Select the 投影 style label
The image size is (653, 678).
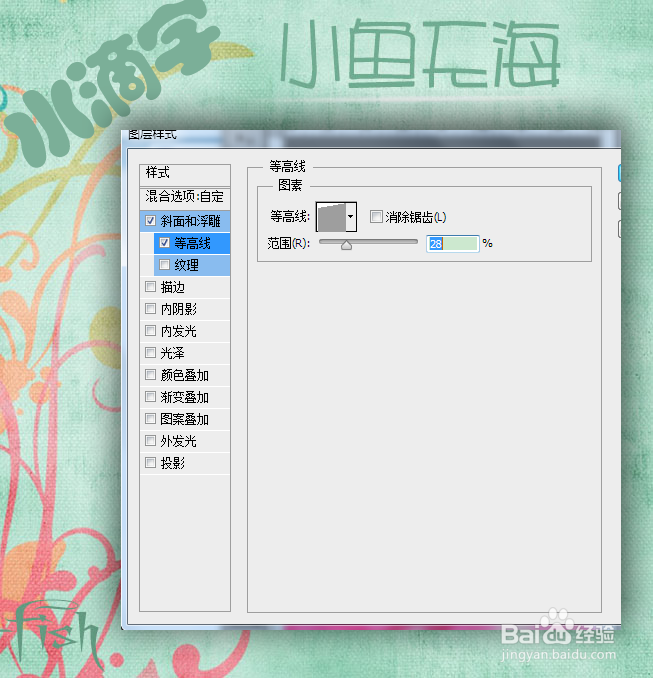click(173, 464)
